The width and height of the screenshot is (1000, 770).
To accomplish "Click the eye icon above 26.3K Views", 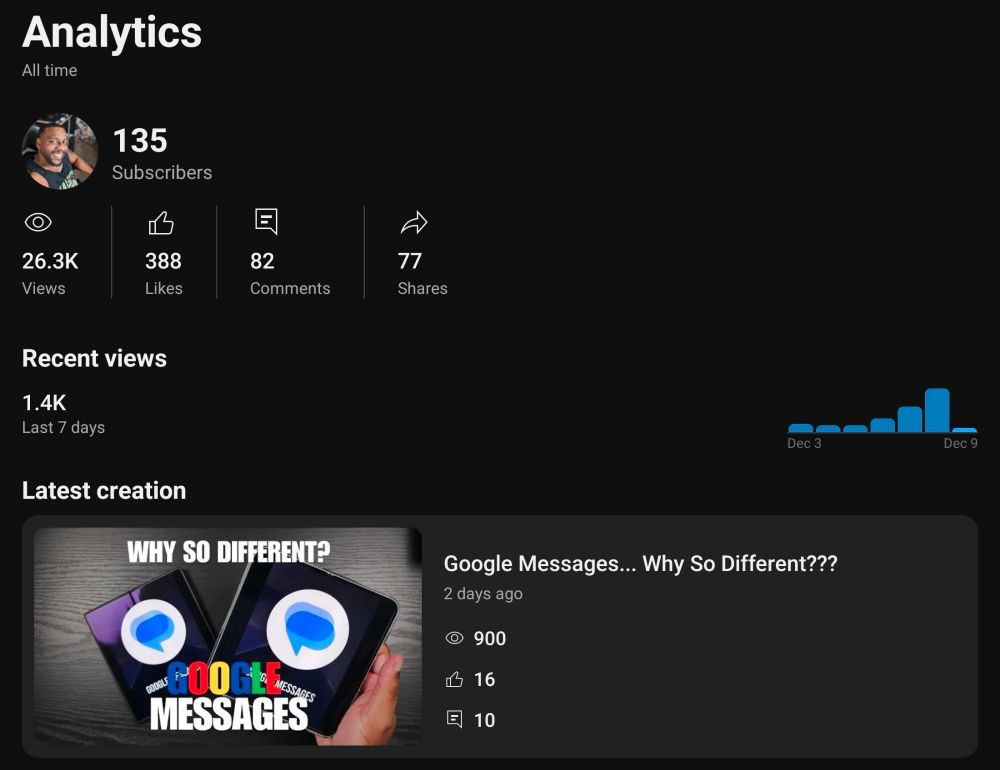I will click(x=38, y=222).
